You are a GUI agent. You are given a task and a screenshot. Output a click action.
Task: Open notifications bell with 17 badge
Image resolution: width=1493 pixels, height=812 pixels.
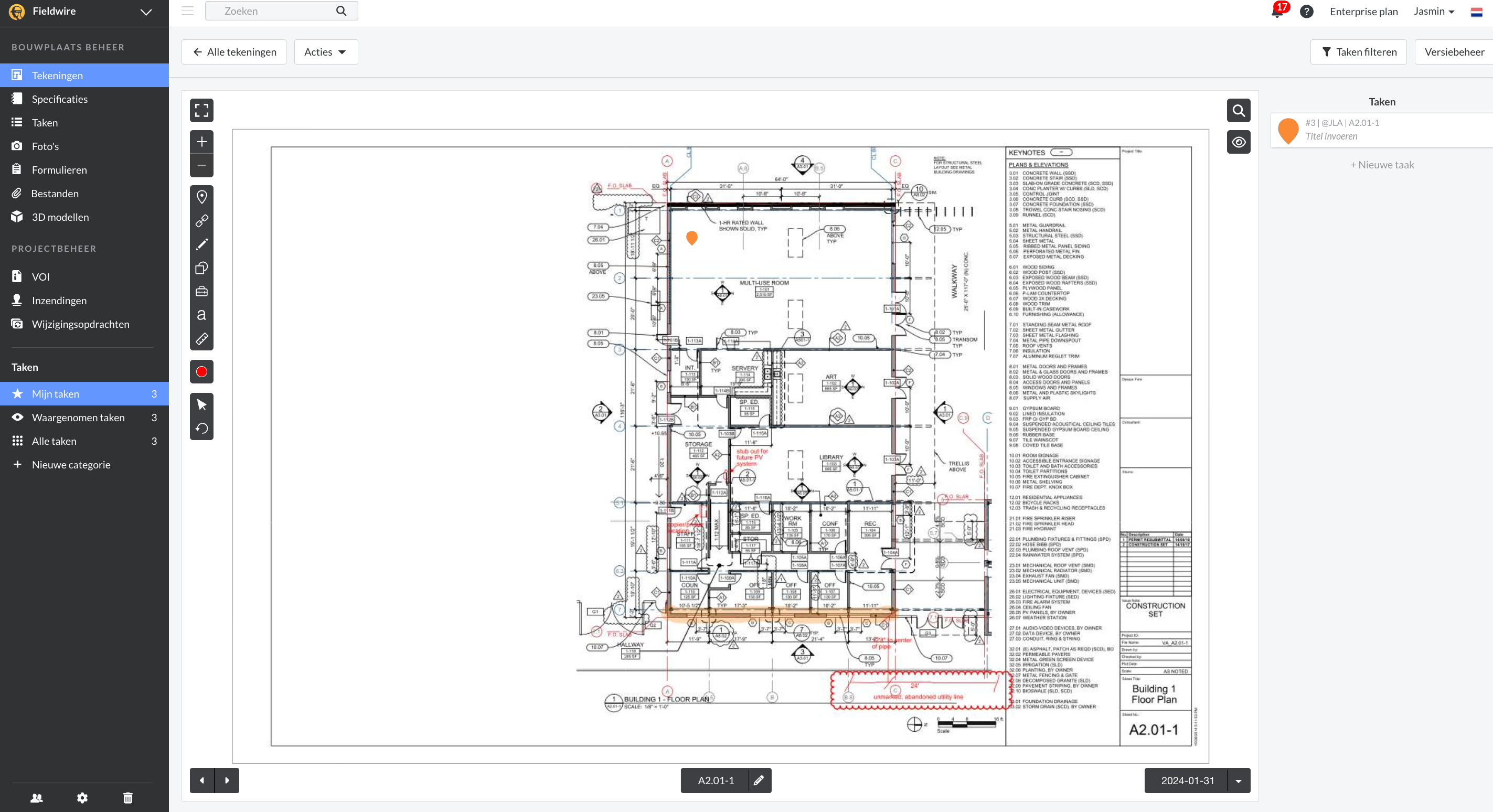click(1277, 11)
